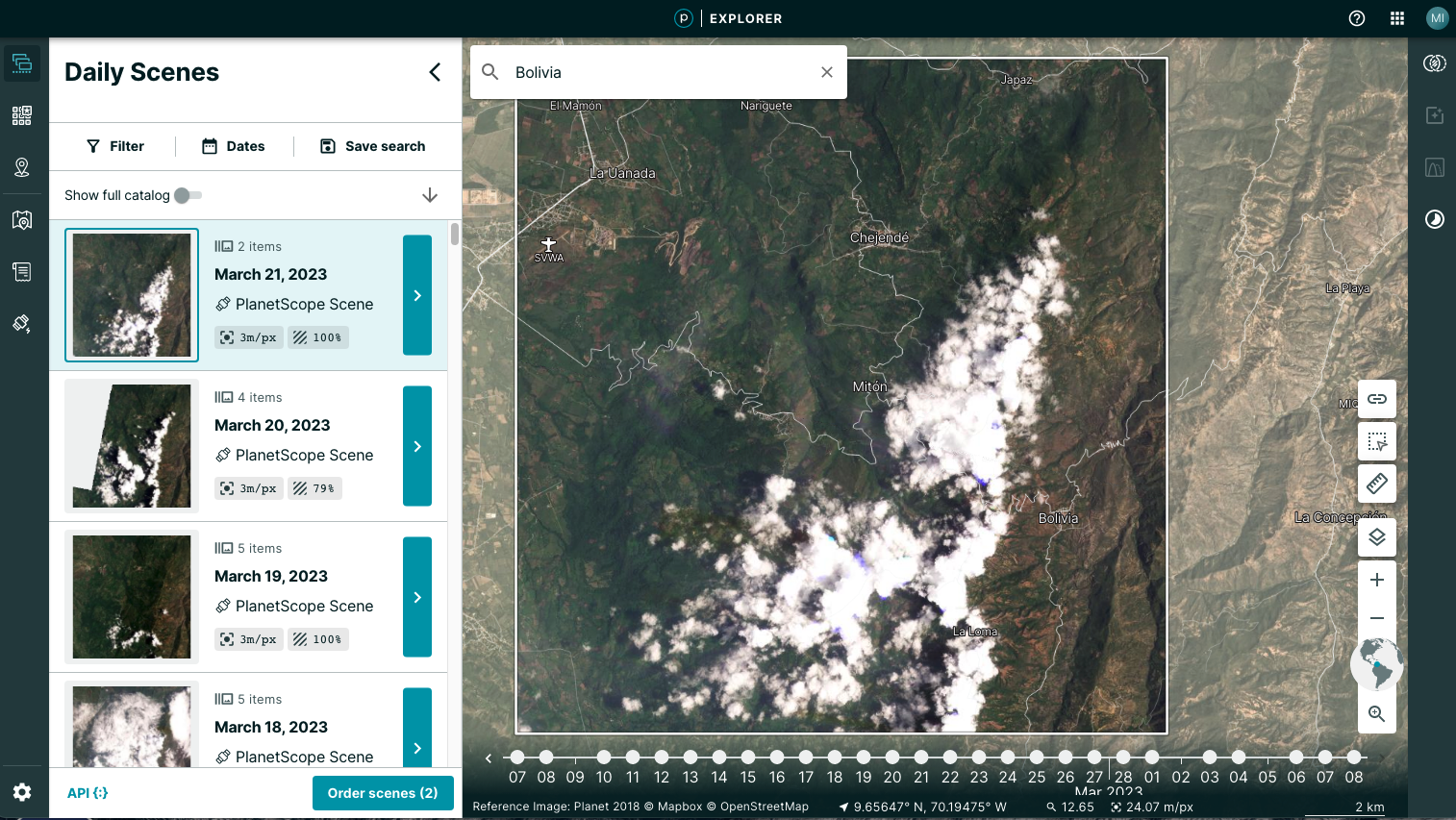Activate the area selection draw tool
Screen dimensions: 1456x820
[x=1376, y=441]
